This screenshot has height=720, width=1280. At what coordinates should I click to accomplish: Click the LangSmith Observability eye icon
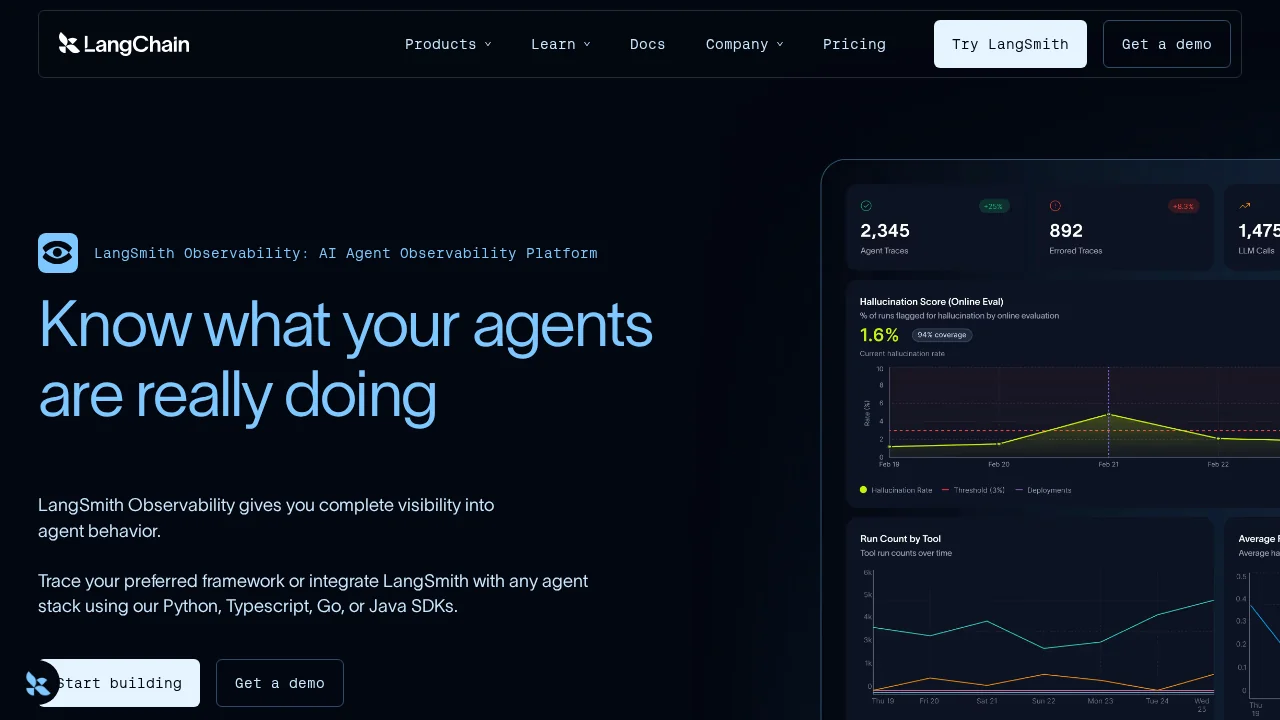point(58,253)
